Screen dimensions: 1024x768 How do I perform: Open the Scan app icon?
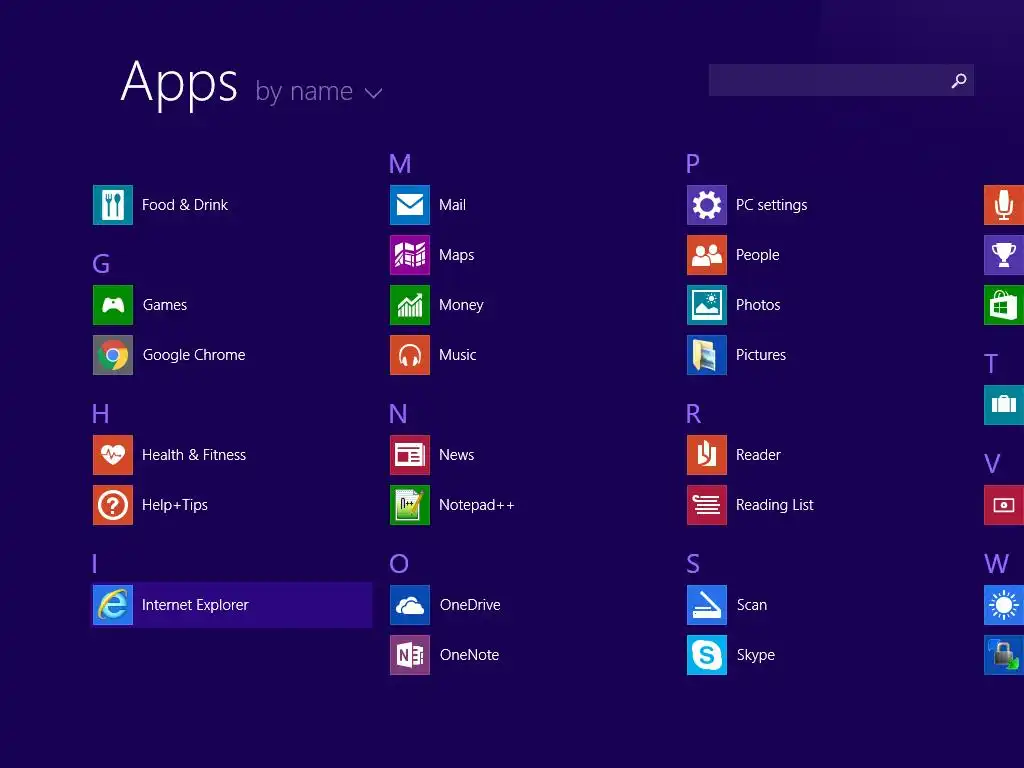(x=707, y=605)
